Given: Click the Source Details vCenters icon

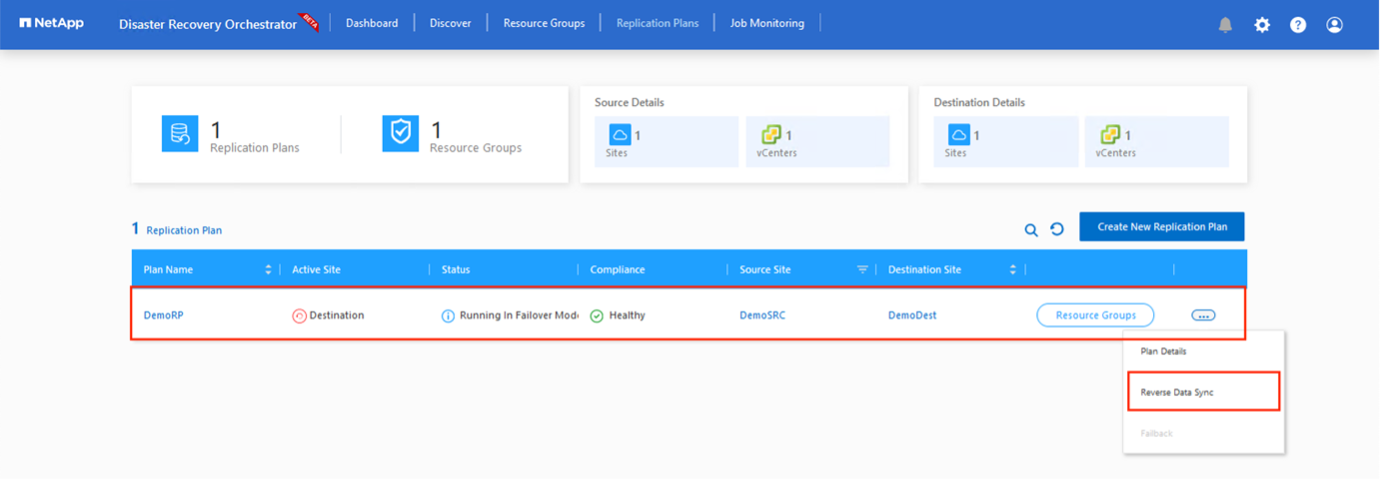Looking at the screenshot, I should pyautogui.click(x=771, y=135).
